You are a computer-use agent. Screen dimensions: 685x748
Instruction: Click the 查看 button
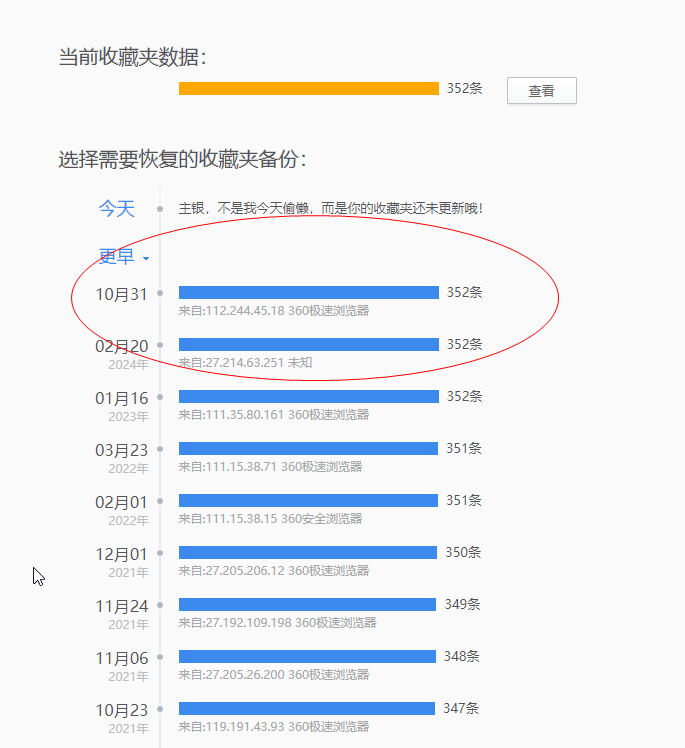click(x=541, y=91)
